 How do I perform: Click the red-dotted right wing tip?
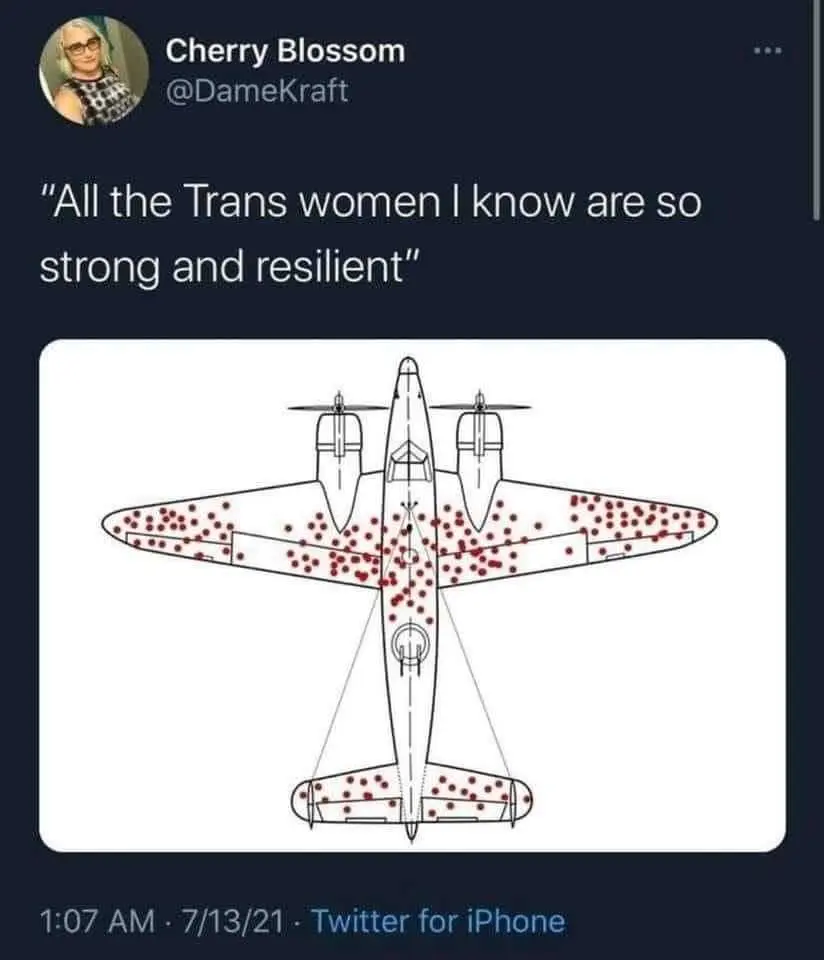pos(649,523)
